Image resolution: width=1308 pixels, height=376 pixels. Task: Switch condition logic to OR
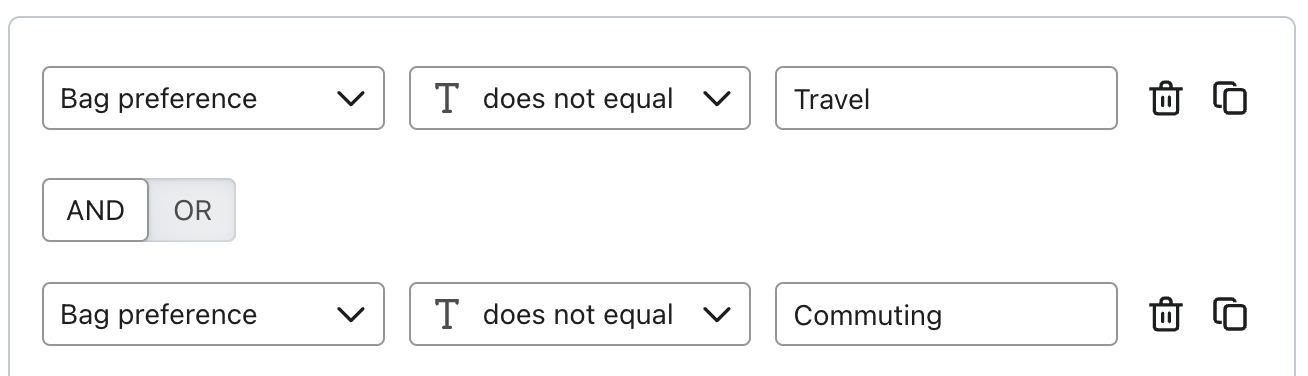click(192, 210)
